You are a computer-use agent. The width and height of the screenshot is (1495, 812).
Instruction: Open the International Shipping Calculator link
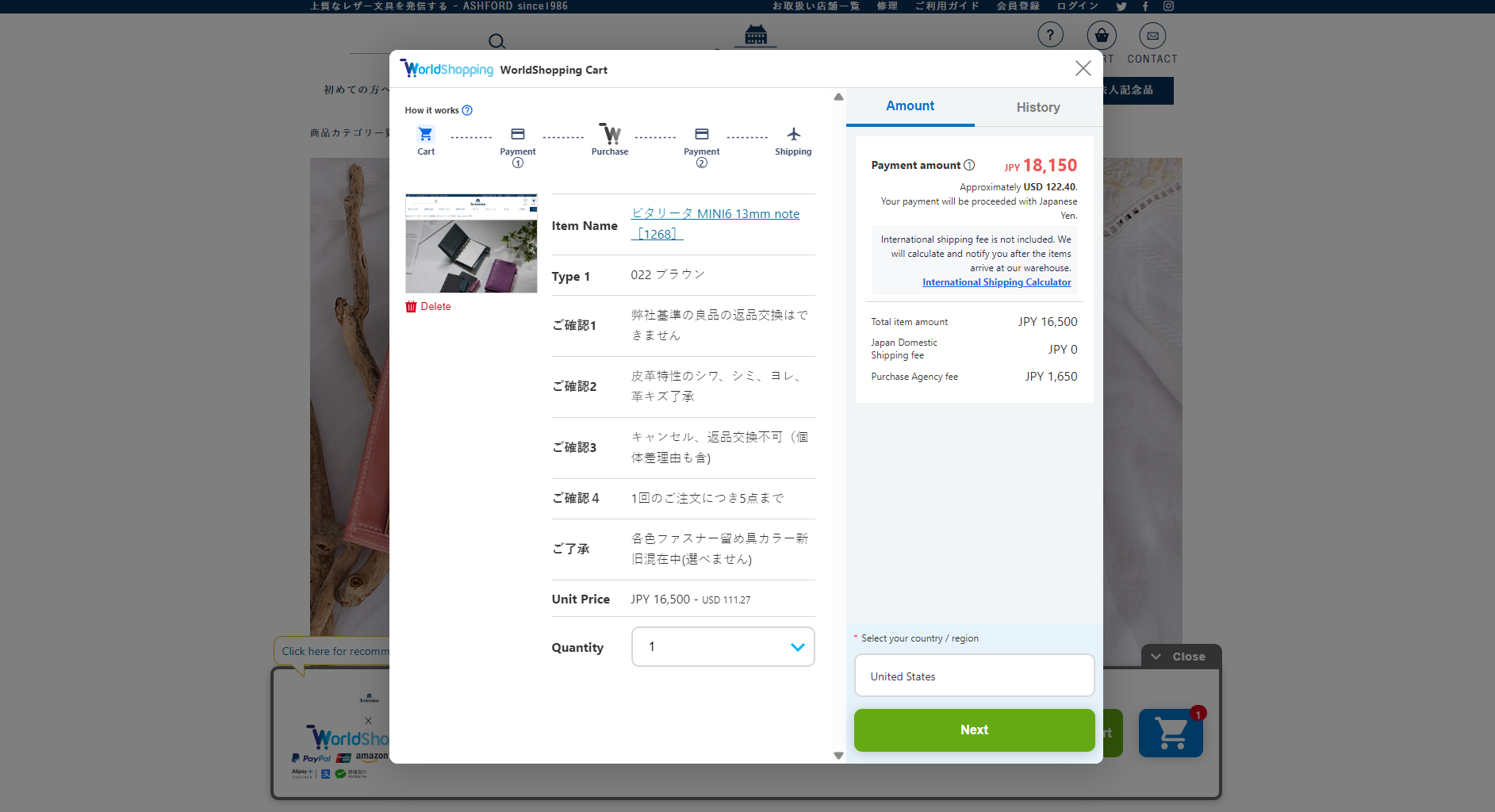[x=996, y=282]
